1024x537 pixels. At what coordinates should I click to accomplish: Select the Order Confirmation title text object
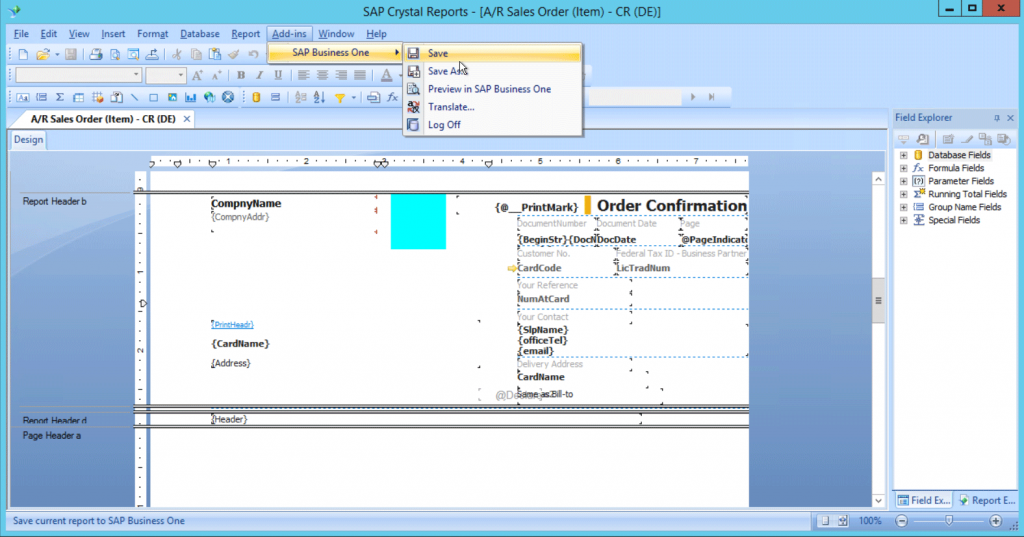(x=671, y=206)
